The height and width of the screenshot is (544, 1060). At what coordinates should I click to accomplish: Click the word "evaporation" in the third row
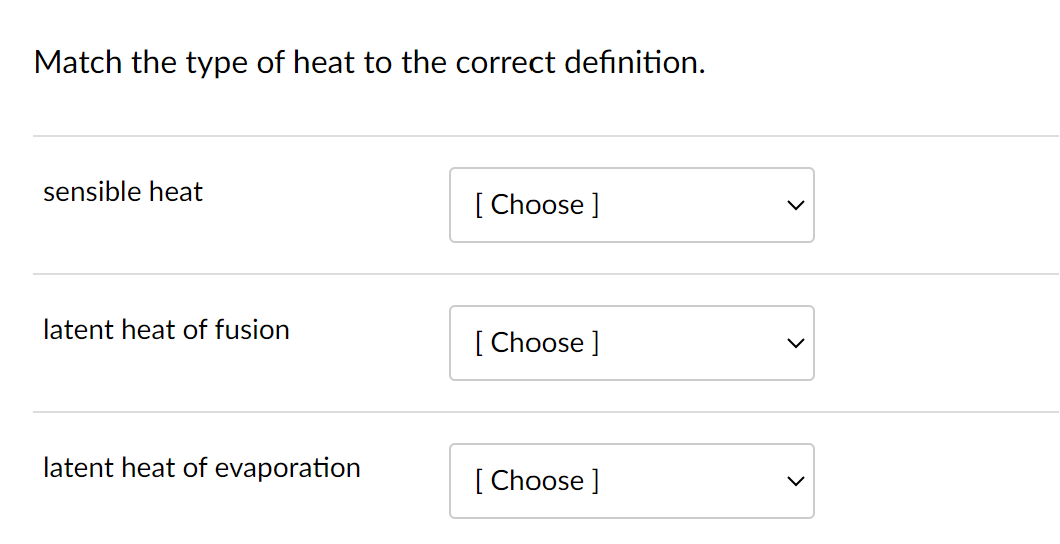tap(288, 468)
